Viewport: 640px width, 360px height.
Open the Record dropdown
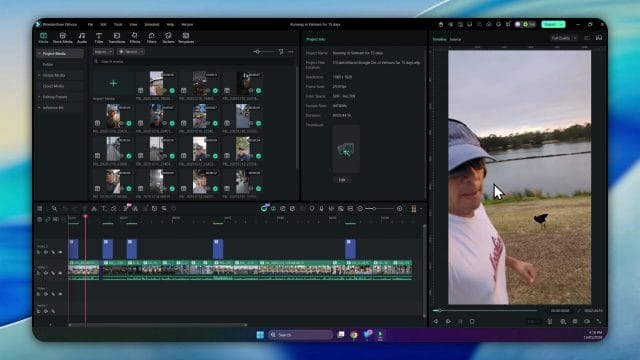point(131,52)
